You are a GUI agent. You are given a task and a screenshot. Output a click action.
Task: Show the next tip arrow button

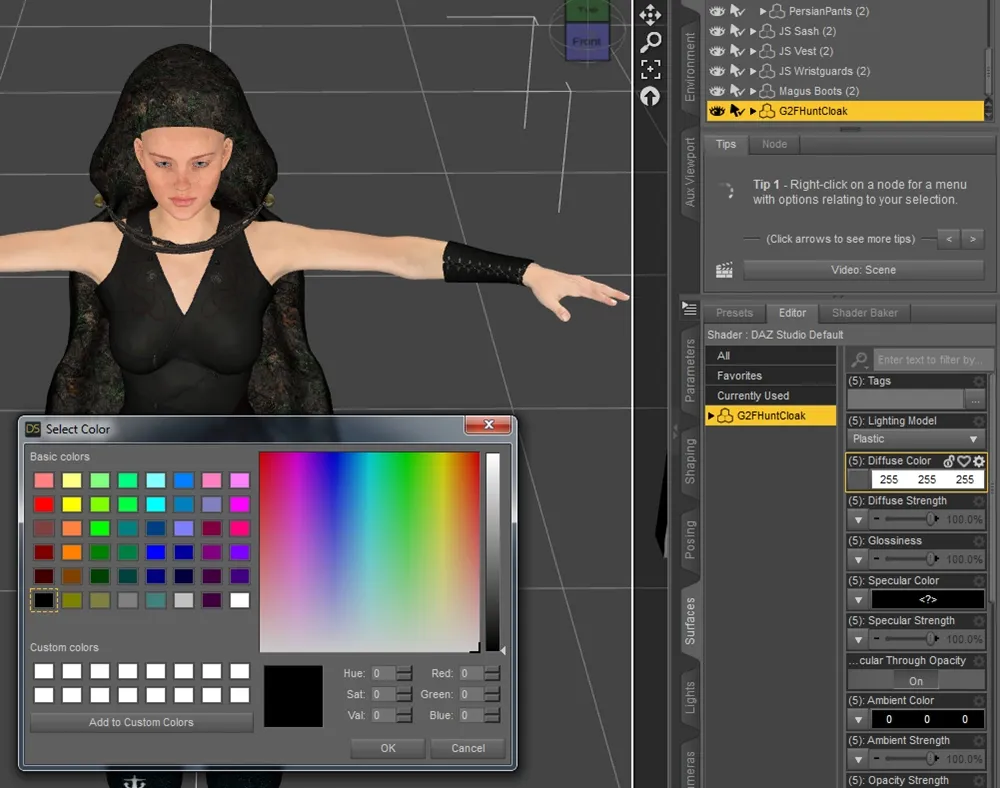(x=973, y=239)
